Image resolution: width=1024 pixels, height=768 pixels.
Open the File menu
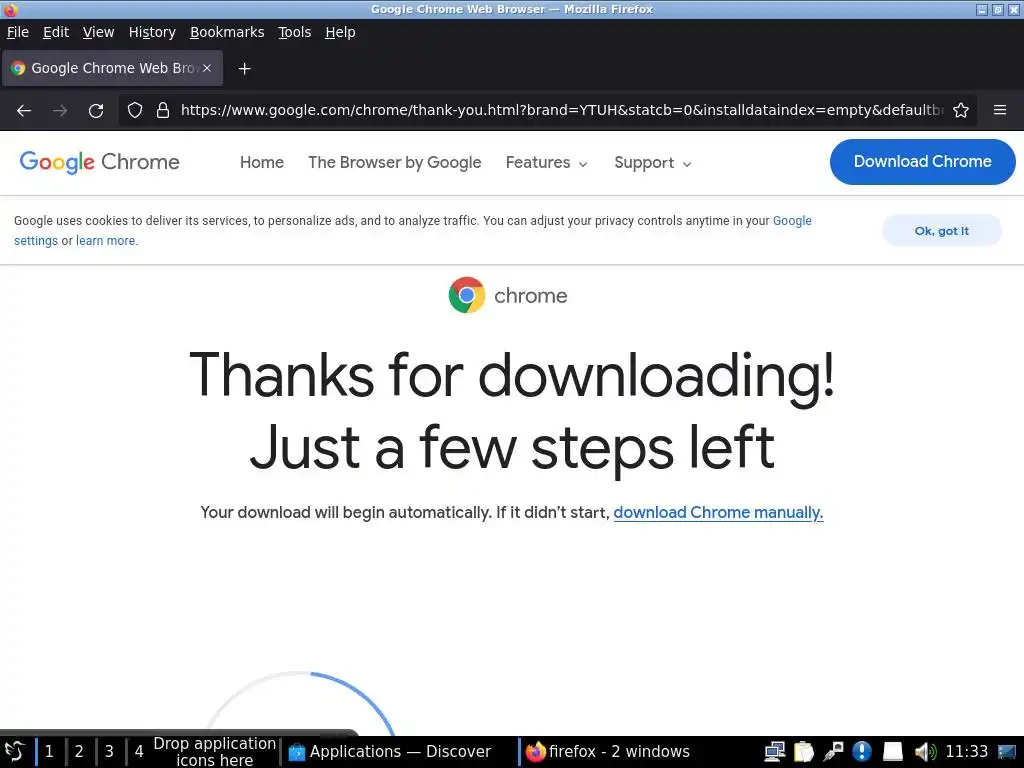[18, 32]
